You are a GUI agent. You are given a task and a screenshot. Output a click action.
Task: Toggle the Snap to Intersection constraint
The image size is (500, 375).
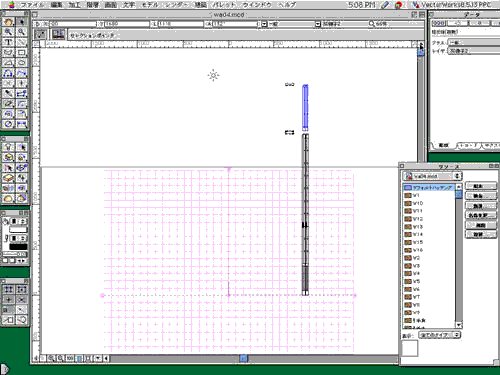click(21, 300)
